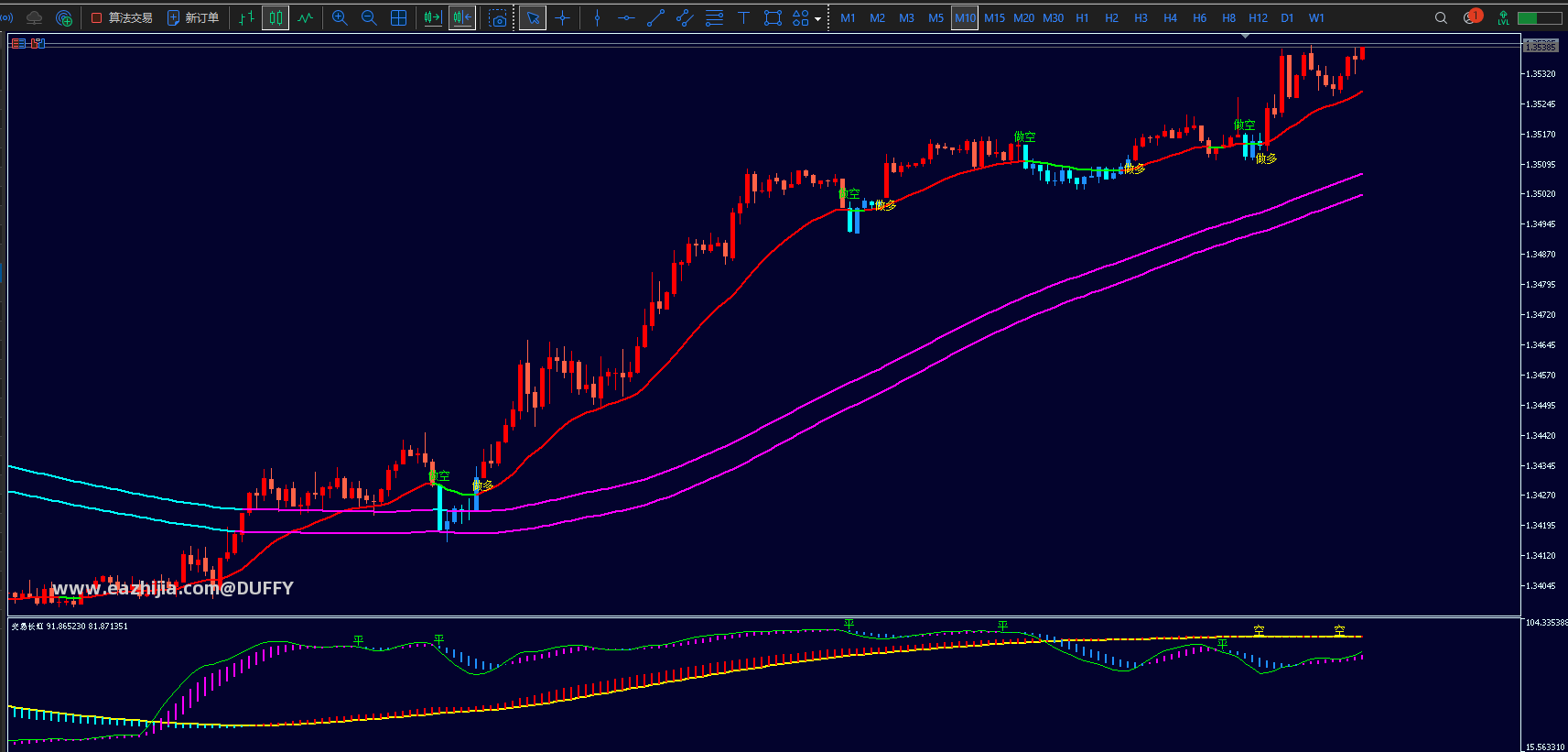The image size is (1568, 752).
Task: Switch to M5 timeframe
Action: pyautogui.click(x=935, y=17)
